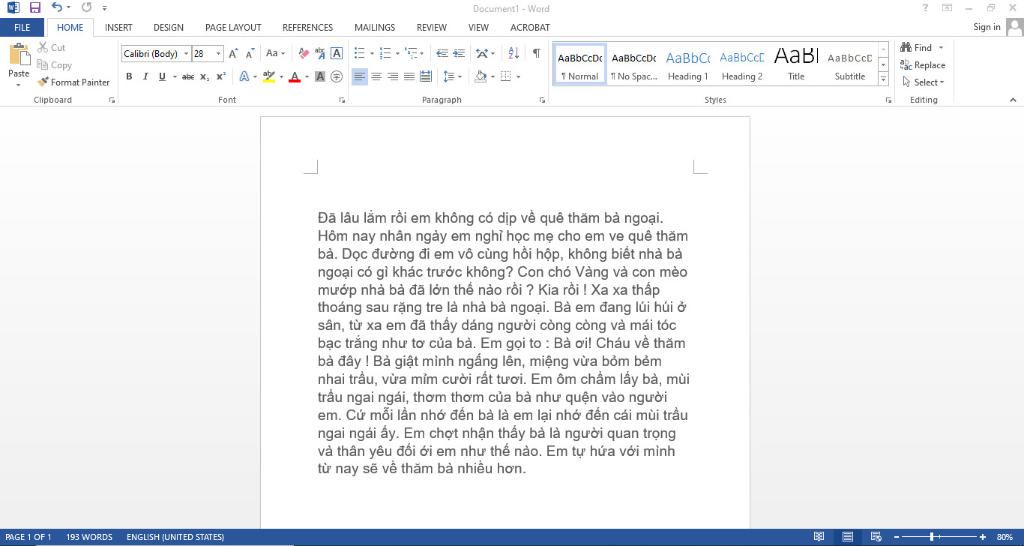Click the Web Layout view icon
This screenshot has width=1024, height=546.
[876, 537]
